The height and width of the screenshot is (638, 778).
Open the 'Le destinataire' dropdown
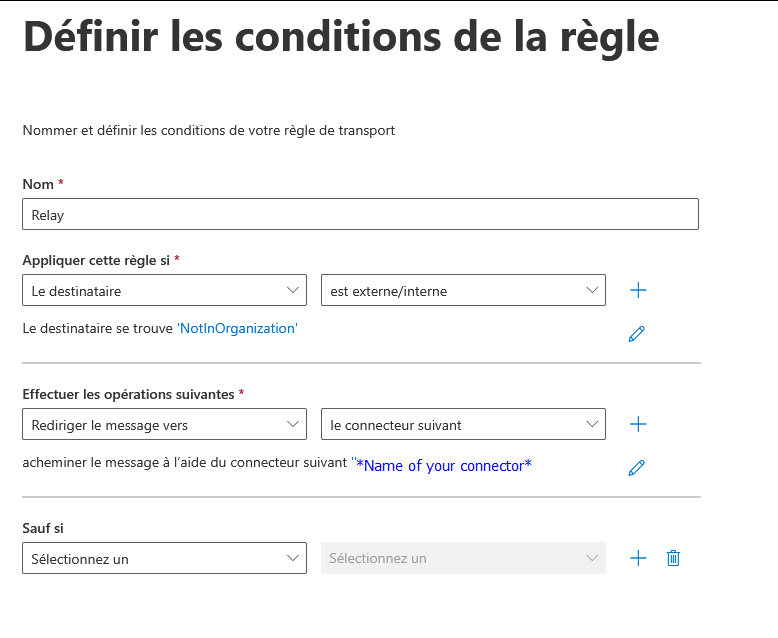click(164, 290)
